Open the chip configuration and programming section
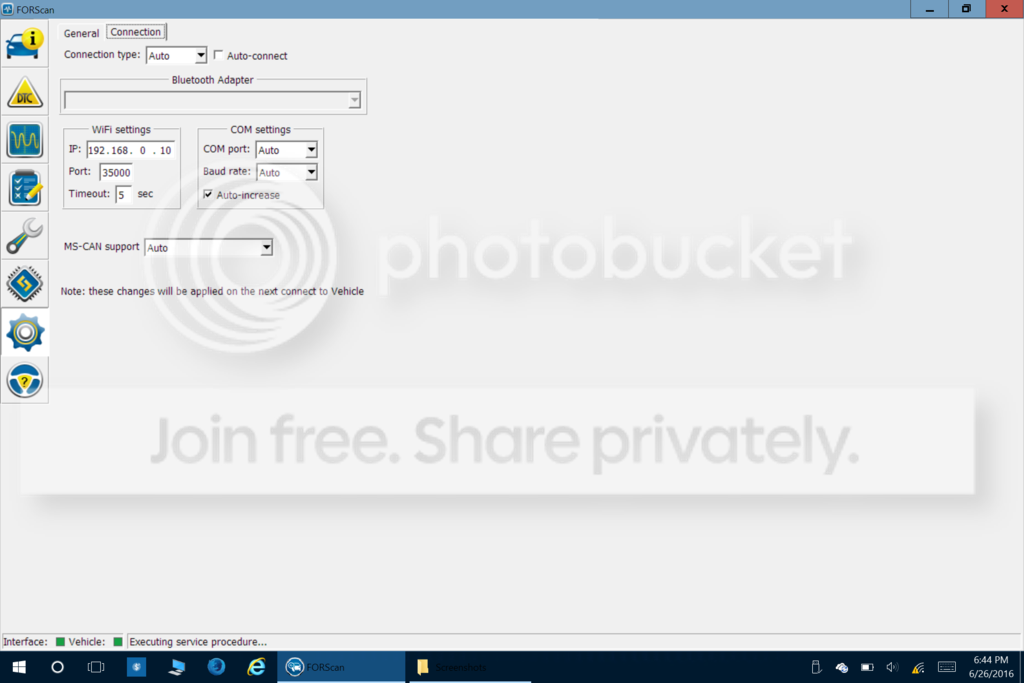 (25, 284)
